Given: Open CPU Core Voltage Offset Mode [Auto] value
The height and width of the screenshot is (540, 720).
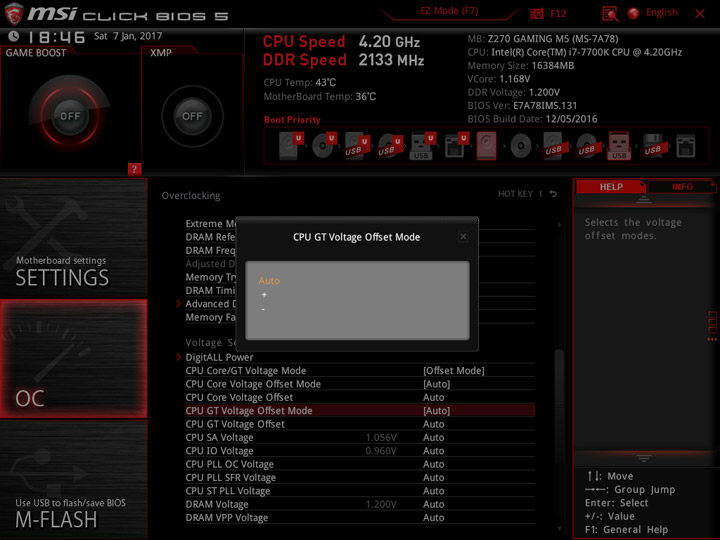Looking at the screenshot, I should (436, 384).
